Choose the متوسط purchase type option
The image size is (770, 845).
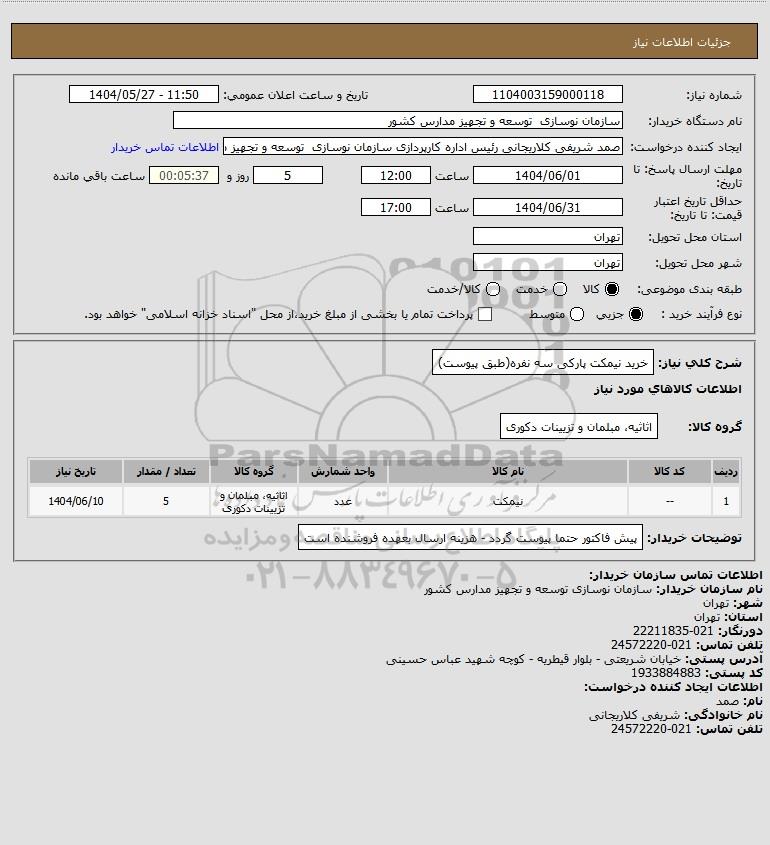click(577, 314)
